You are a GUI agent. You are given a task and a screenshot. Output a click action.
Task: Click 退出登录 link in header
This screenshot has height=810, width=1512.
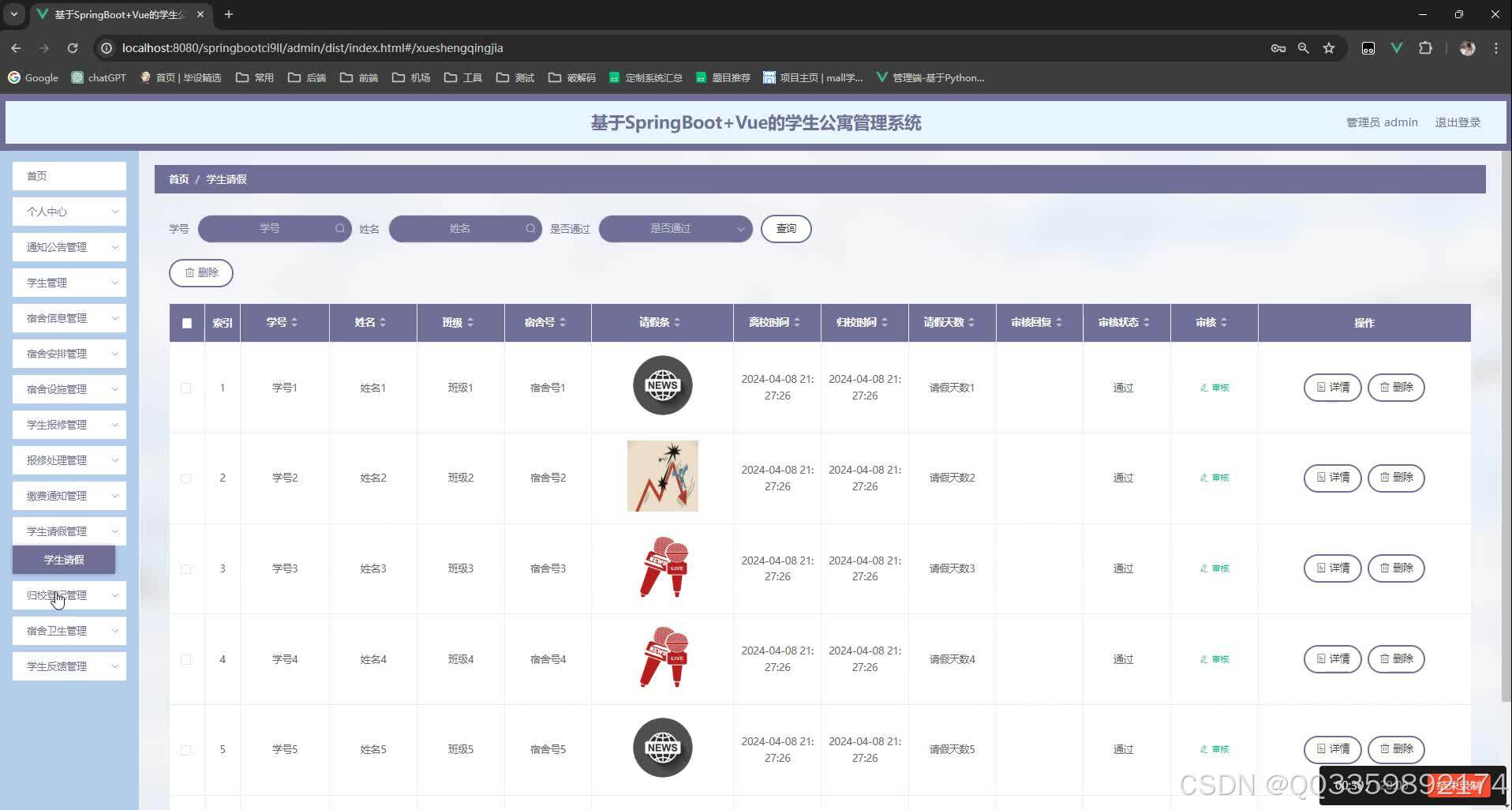pos(1458,122)
